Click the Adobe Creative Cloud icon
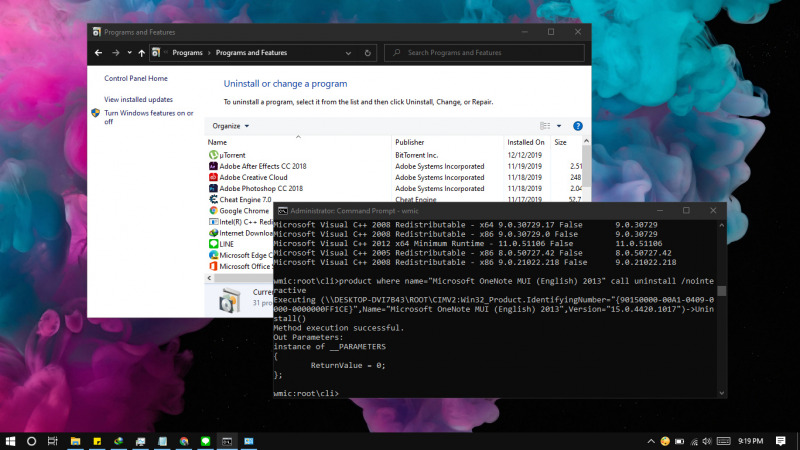 [x=213, y=178]
